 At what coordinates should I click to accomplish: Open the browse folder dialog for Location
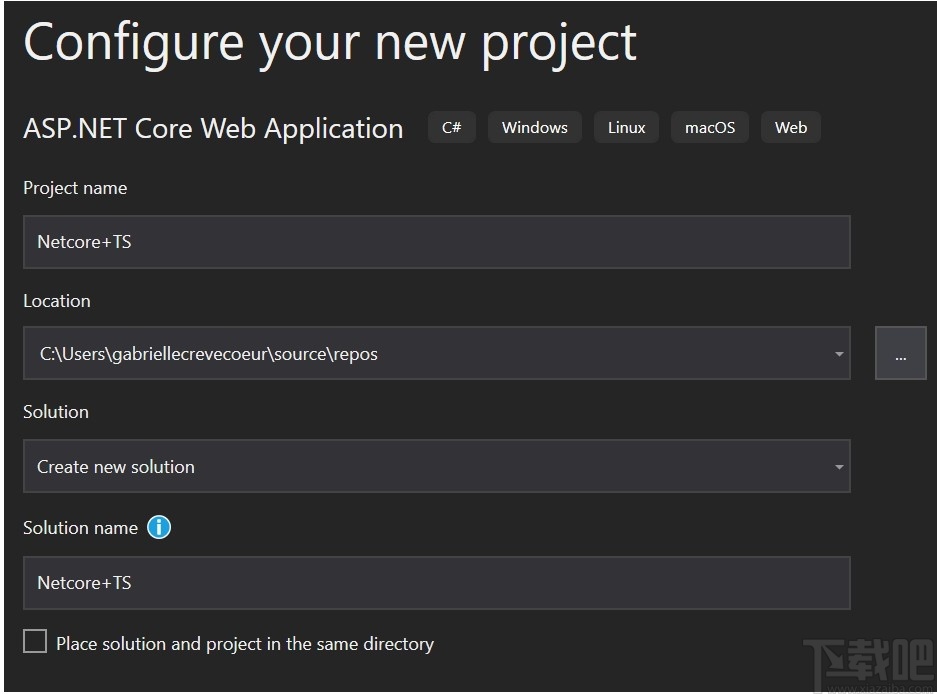tap(899, 353)
